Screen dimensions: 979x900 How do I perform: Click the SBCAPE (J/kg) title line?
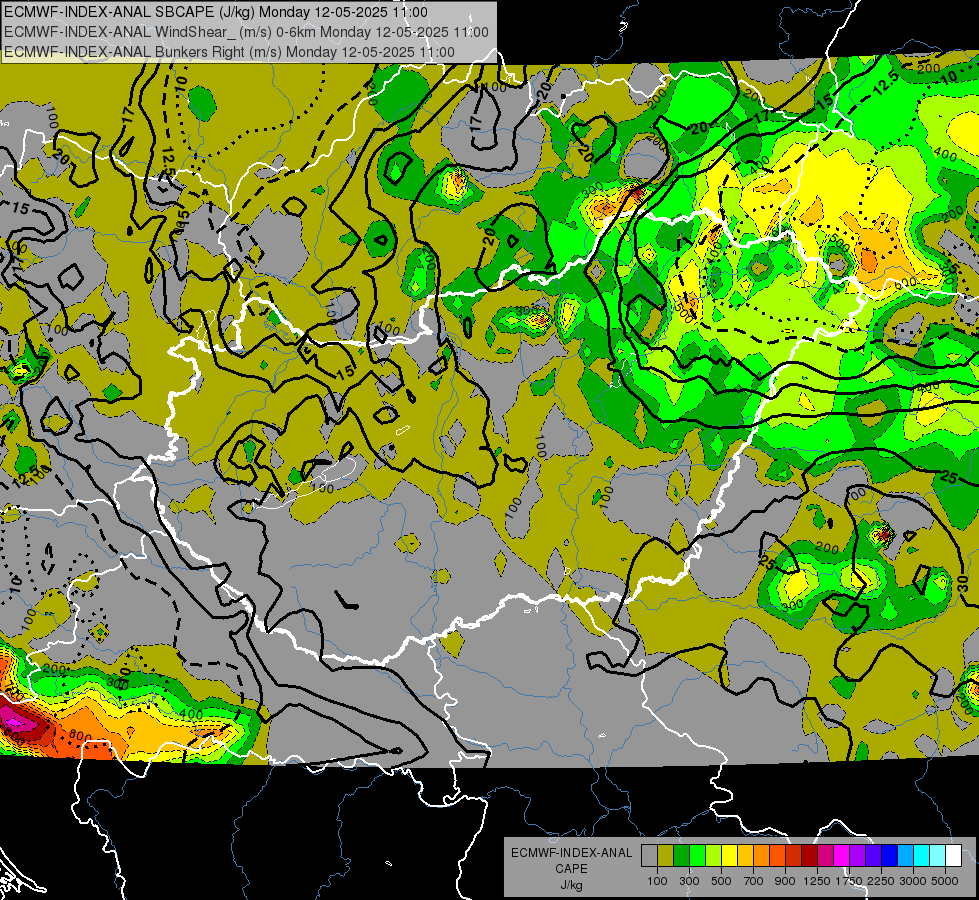click(x=215, y=12)
